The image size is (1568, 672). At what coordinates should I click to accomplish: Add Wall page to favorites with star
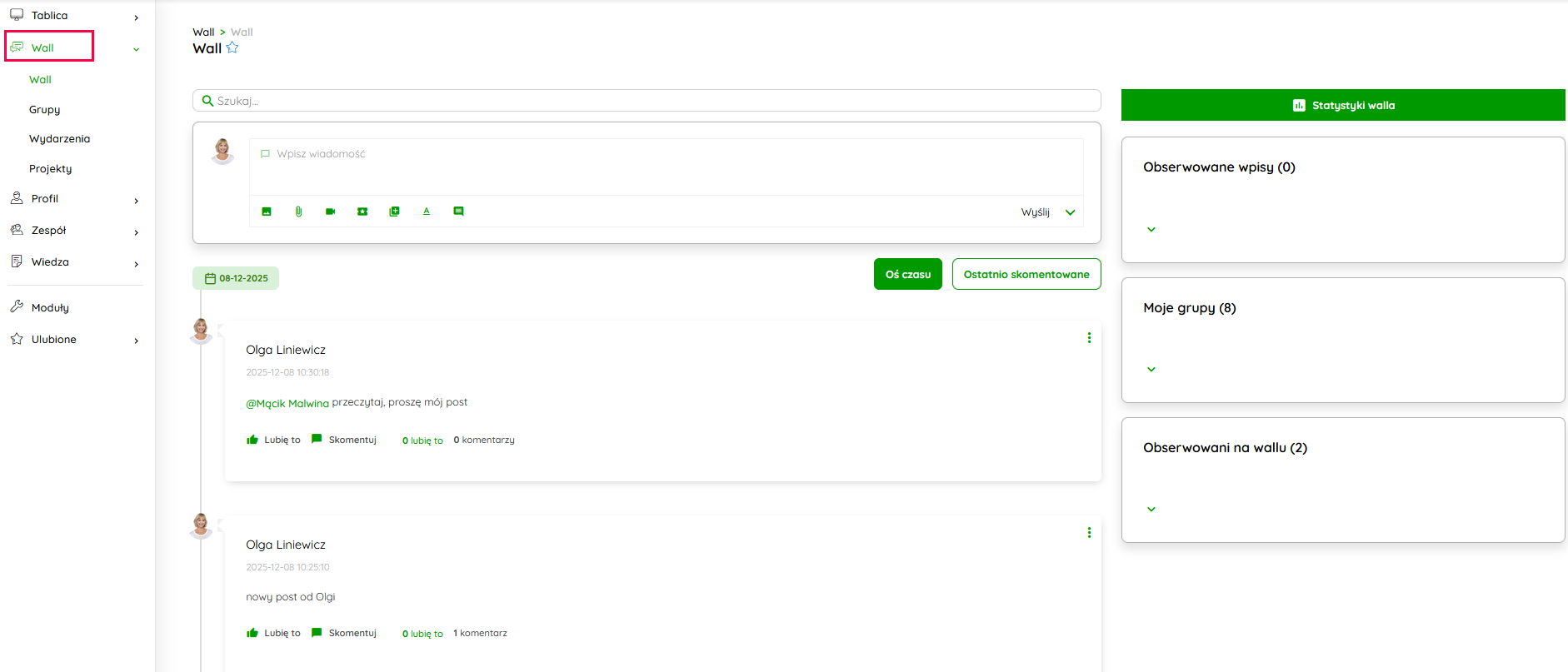click(x=232, y=48)
